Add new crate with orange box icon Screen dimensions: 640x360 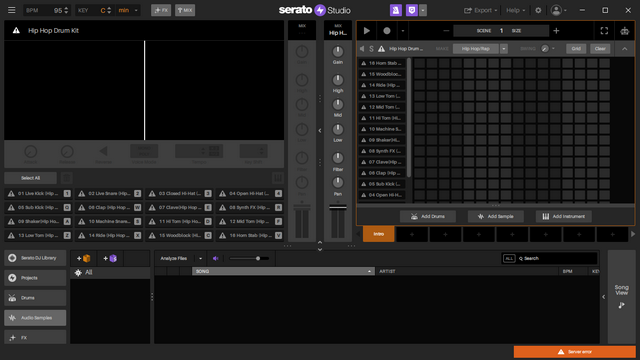click(84, 258)
